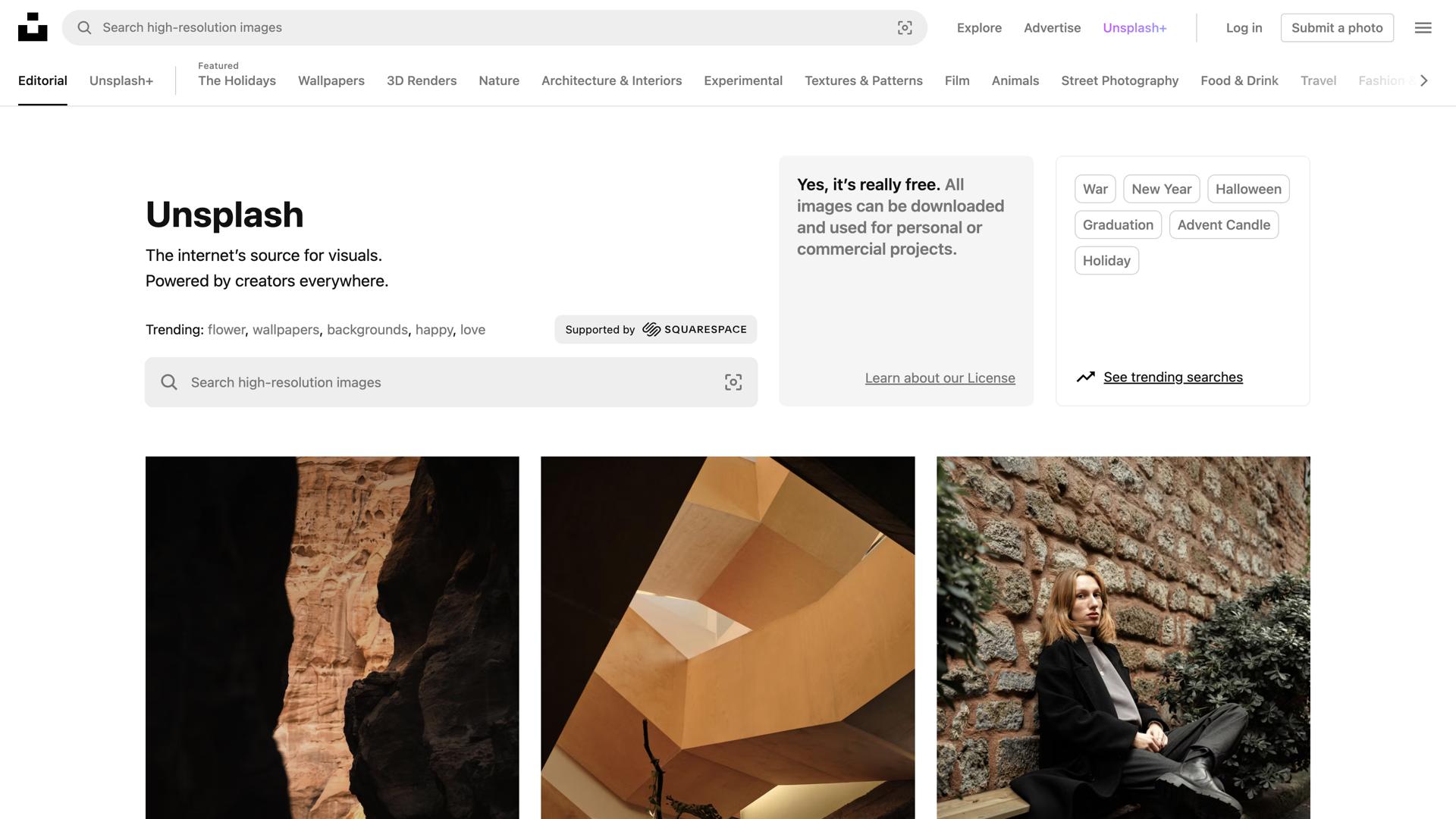
Task: Click trending keyword backgrounds
Action: click(x=367, y=330)
